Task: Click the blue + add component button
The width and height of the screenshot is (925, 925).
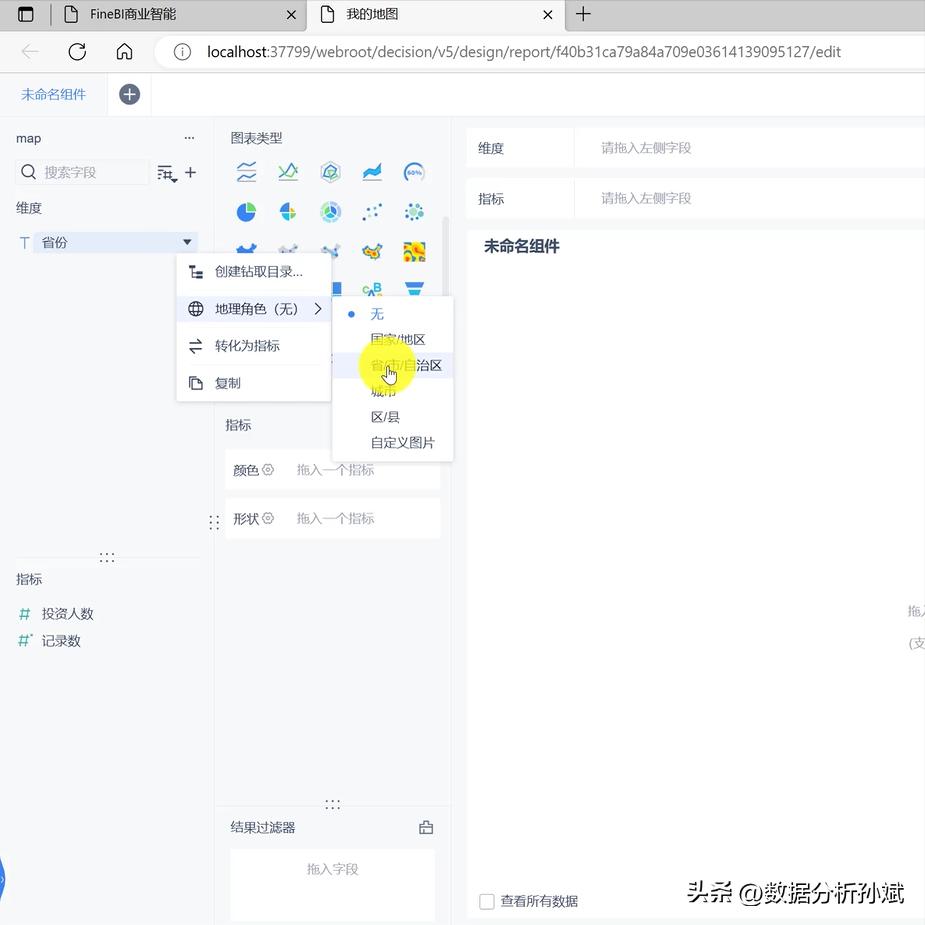Action: (x=129, y=94)
